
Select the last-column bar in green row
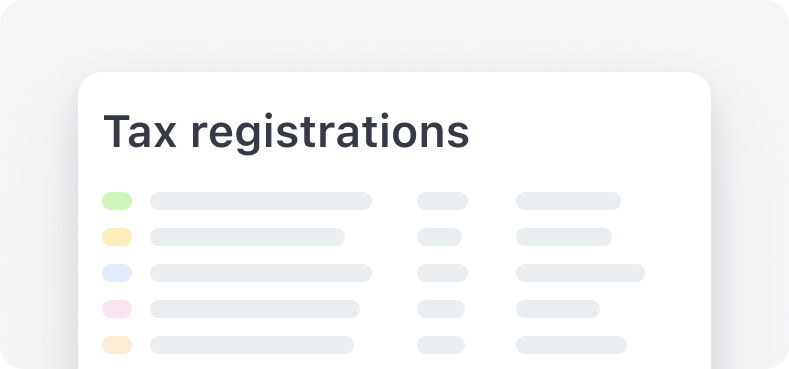pos(568,201)
